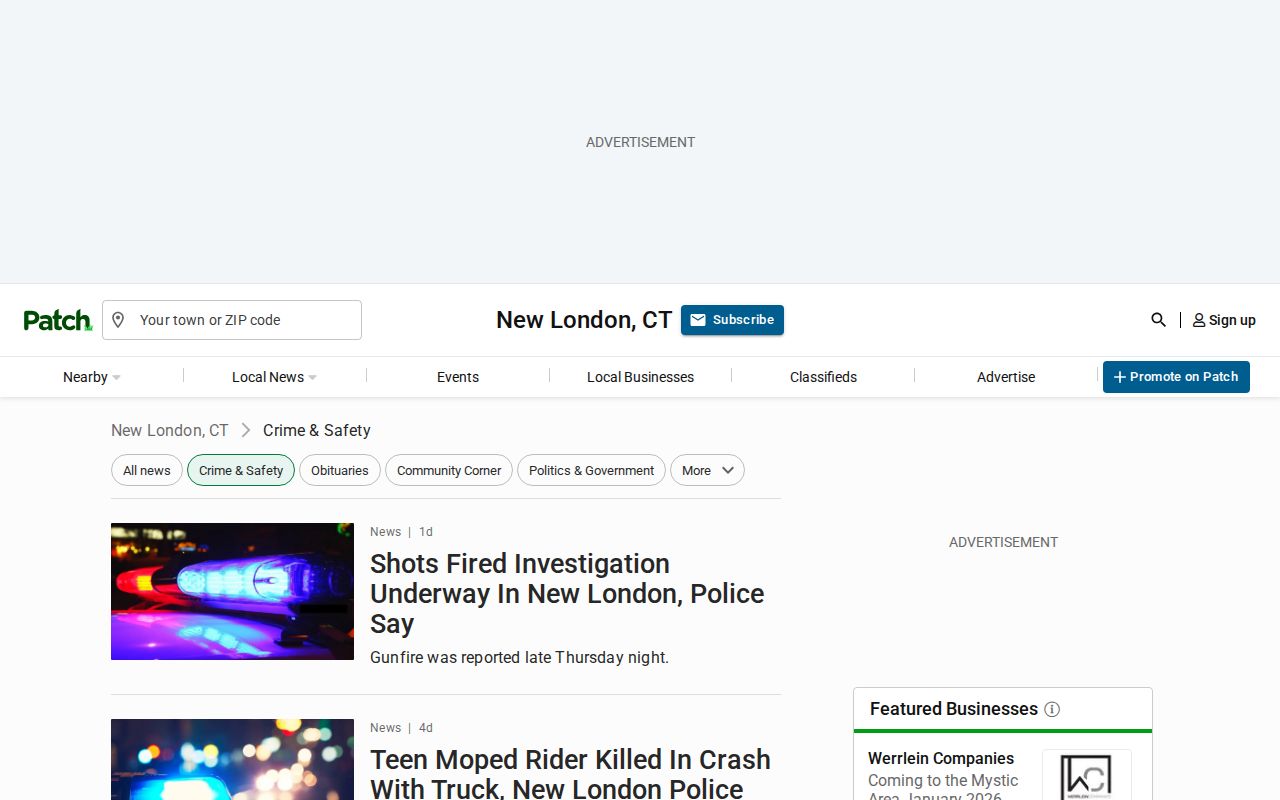Expand the Nearby dropdown menu

click(91, 377)
